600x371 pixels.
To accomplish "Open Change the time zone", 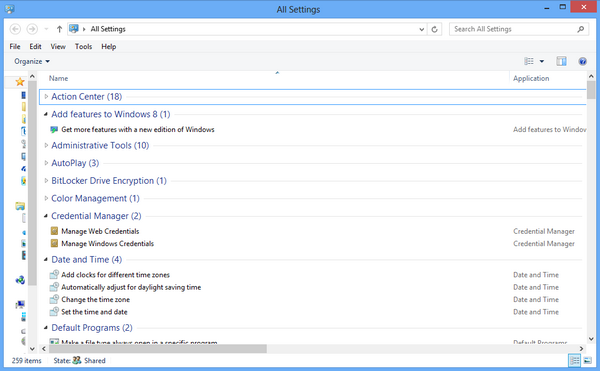I will click(x=96, y=299).
